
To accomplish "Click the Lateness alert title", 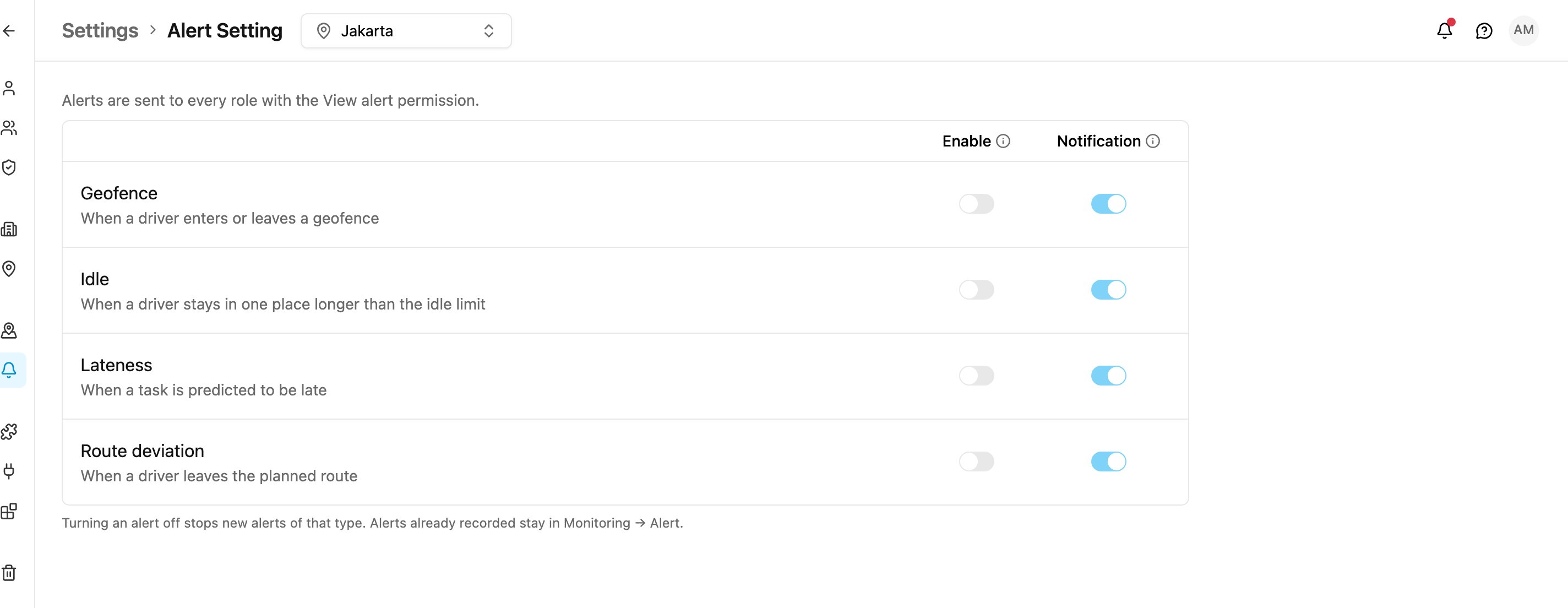I will [116, 365].
